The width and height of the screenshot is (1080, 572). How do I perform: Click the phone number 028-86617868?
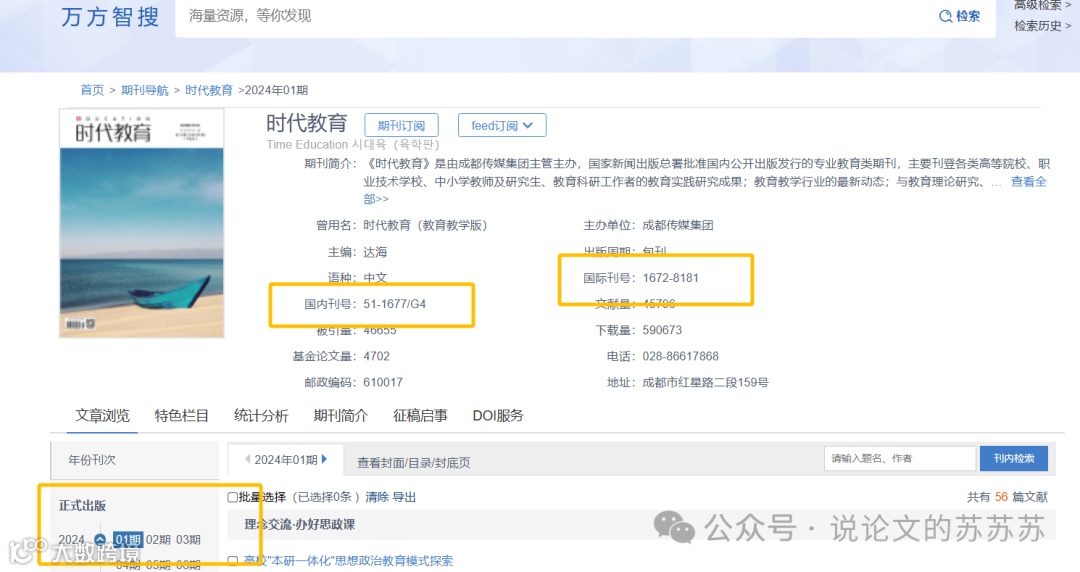pos(681,356)
